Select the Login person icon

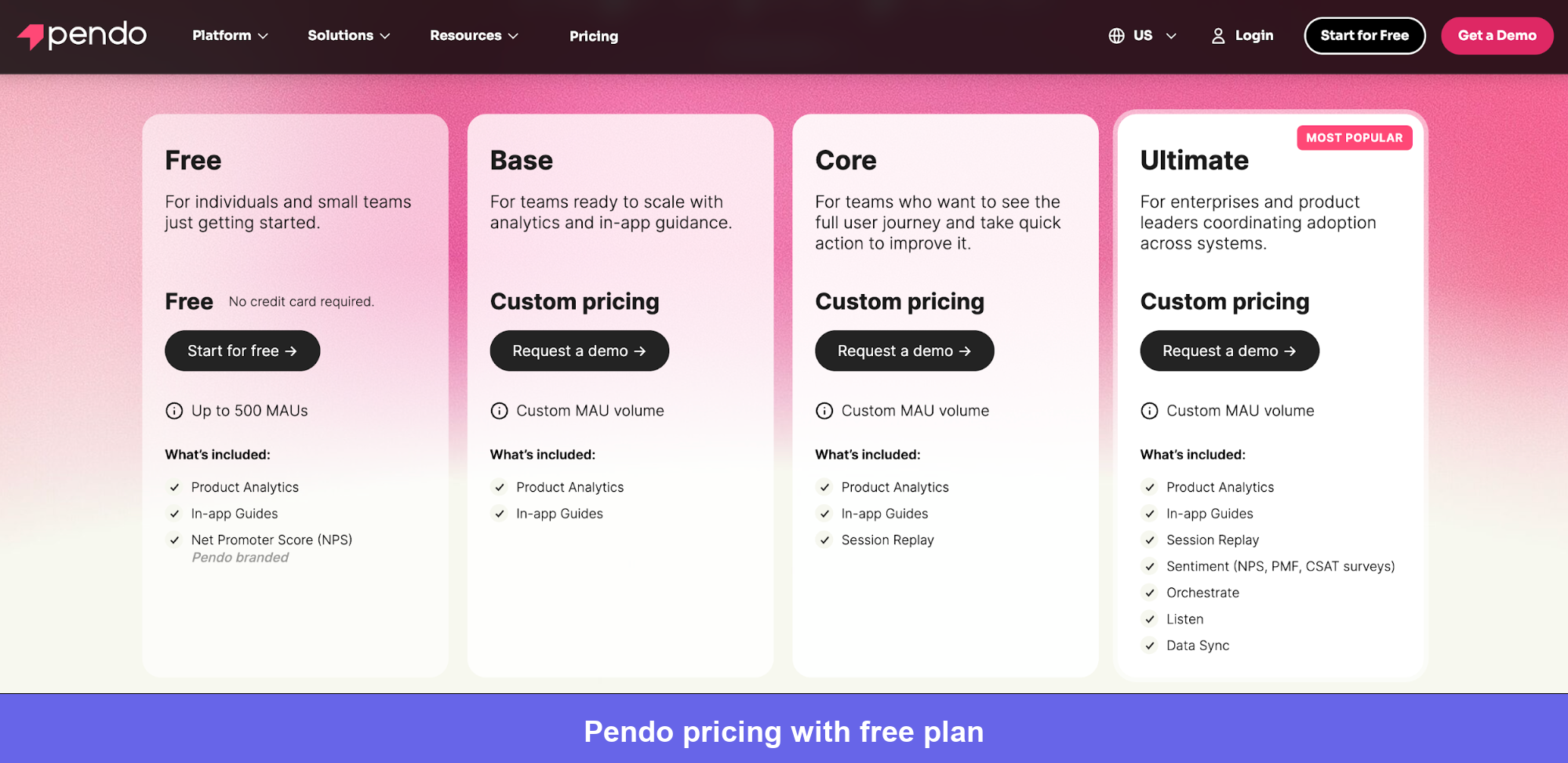(1217, 35)
